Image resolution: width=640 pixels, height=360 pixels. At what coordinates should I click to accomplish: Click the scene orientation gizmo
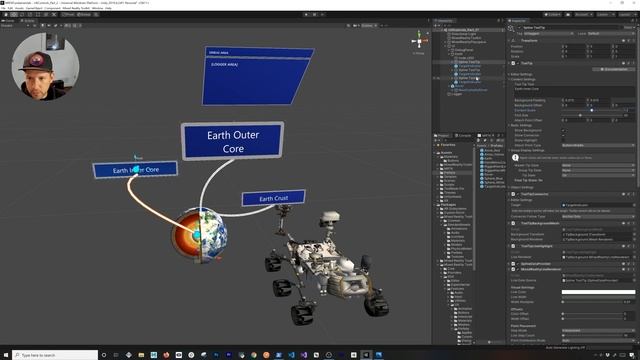[419, 41]
